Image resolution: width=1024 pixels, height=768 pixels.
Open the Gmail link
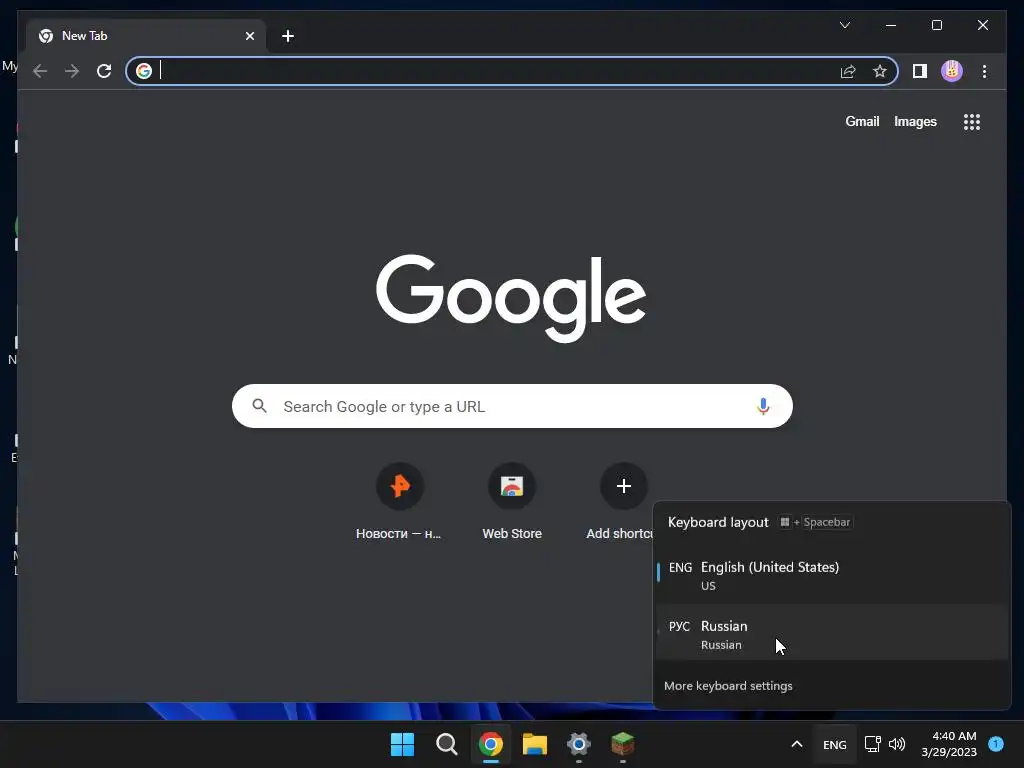[x=862, y=121]
